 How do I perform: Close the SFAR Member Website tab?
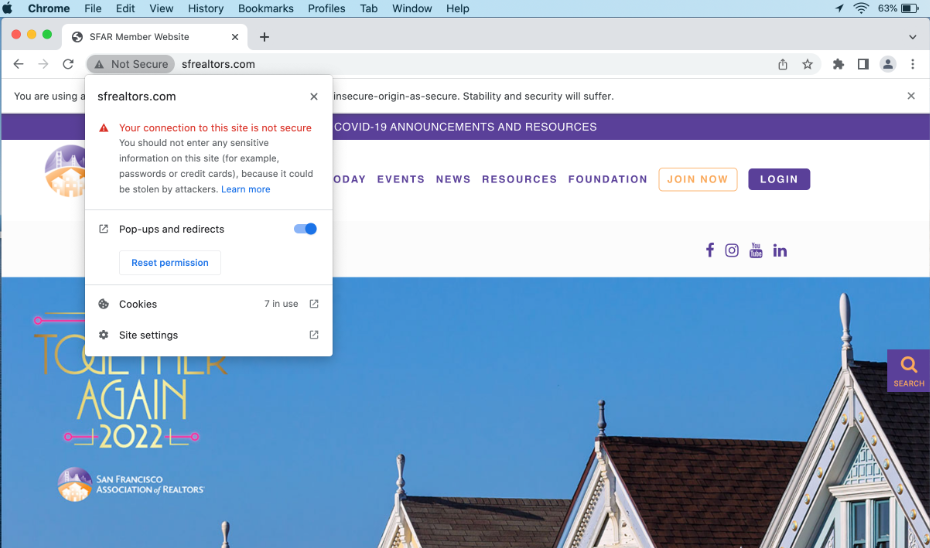(235, 37)
